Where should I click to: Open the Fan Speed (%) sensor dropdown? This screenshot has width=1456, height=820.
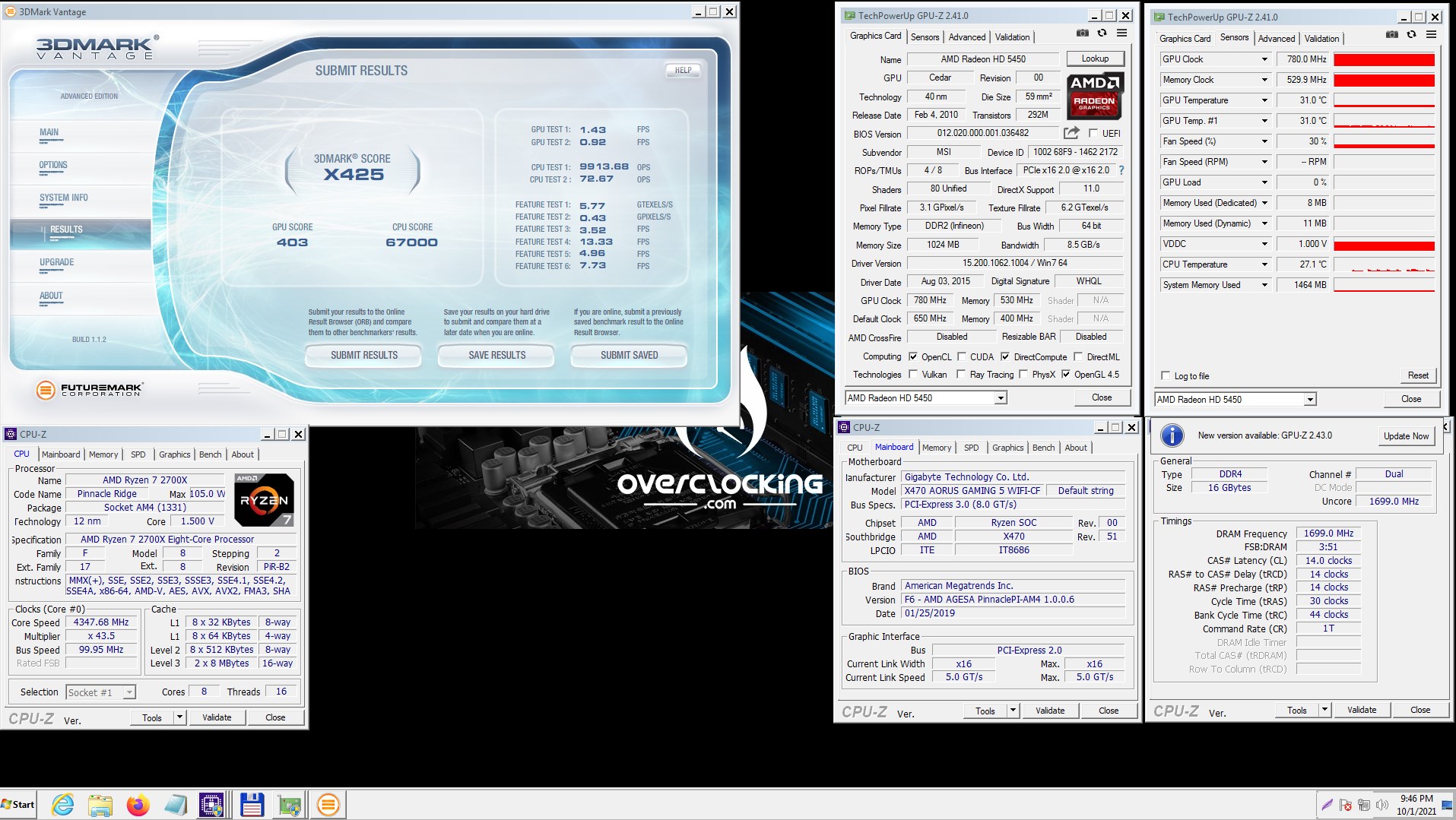click(1264, 141)
